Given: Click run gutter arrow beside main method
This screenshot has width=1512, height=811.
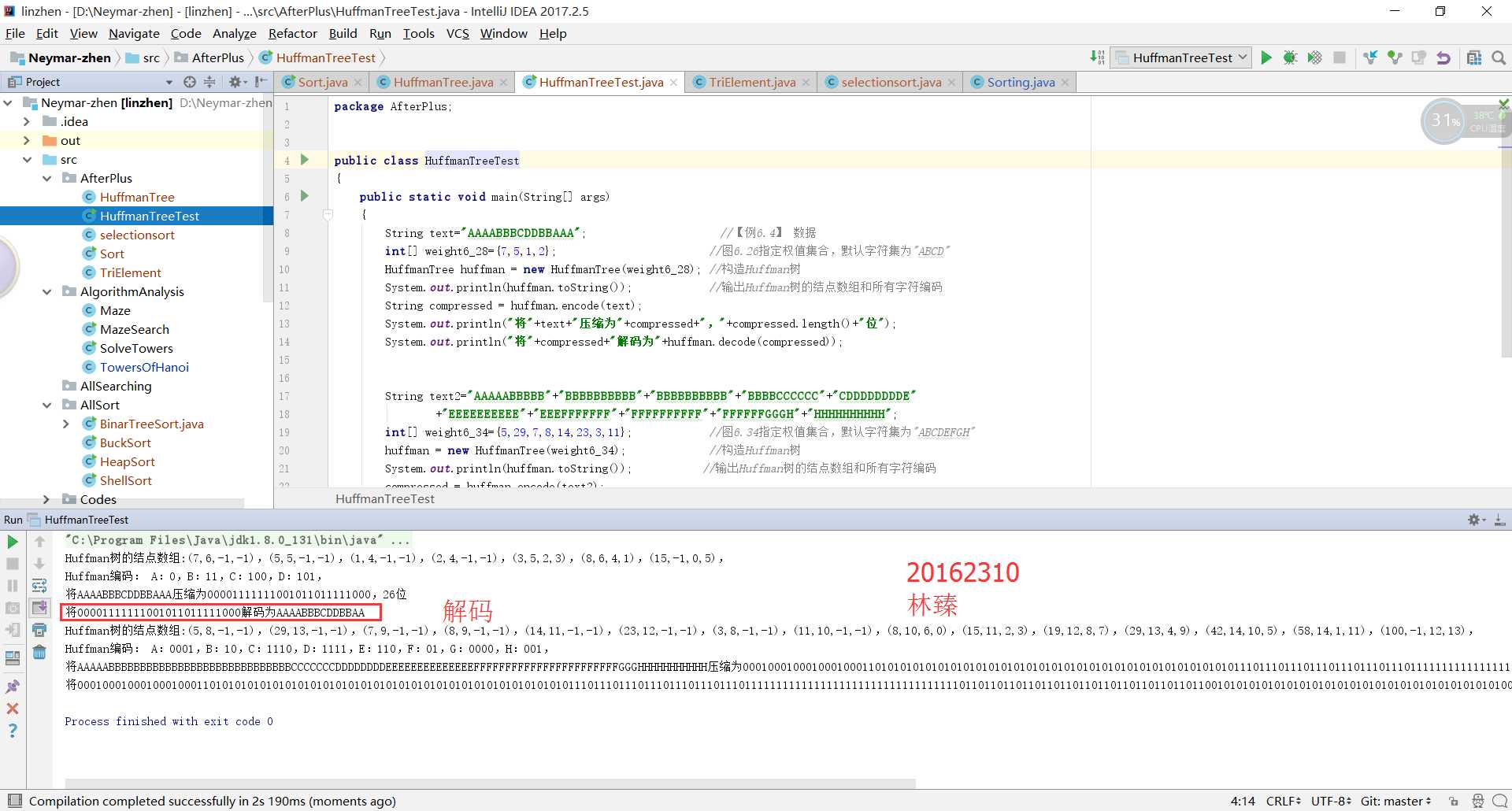Looking at the screenshot, I should pos(305,196).
